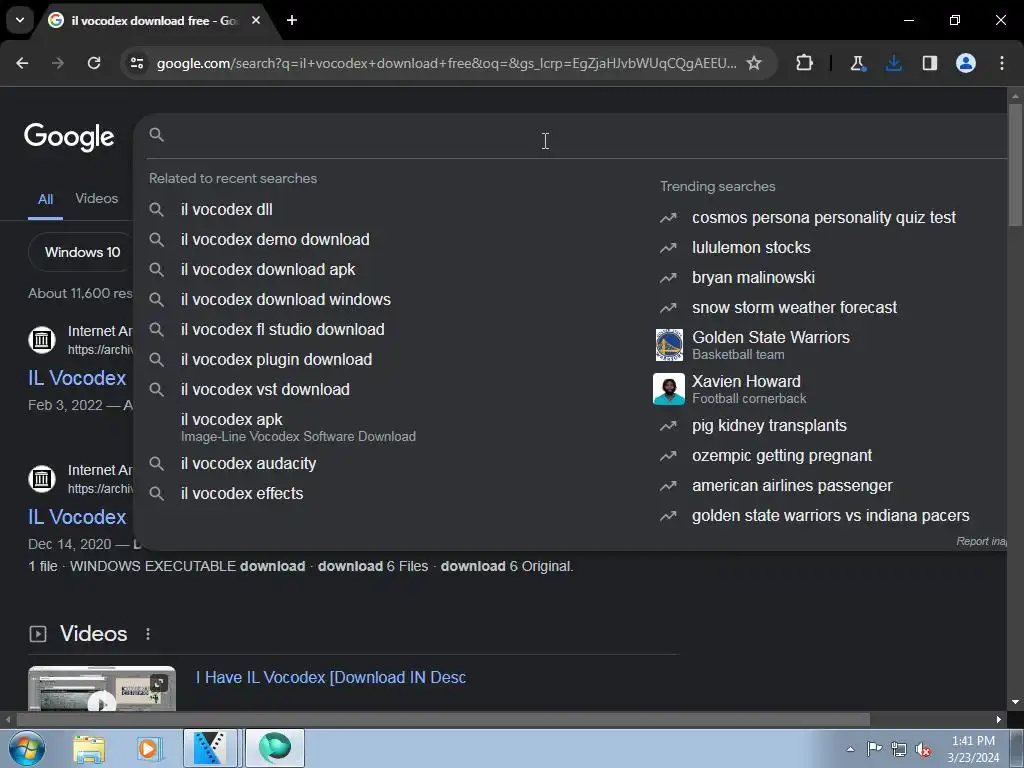The height and width of the screenshot is (768, 1024).
Task: Open trending Golden State Warriors entry
Action: 771,345
